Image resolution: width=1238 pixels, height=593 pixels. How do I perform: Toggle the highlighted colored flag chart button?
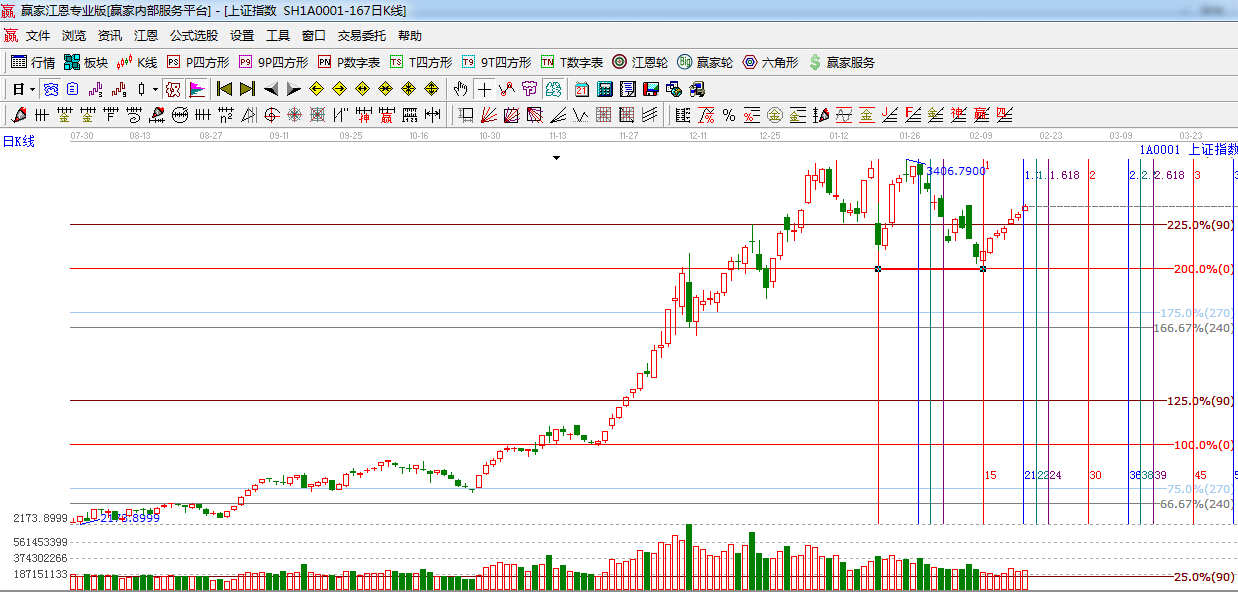[196, 89]
